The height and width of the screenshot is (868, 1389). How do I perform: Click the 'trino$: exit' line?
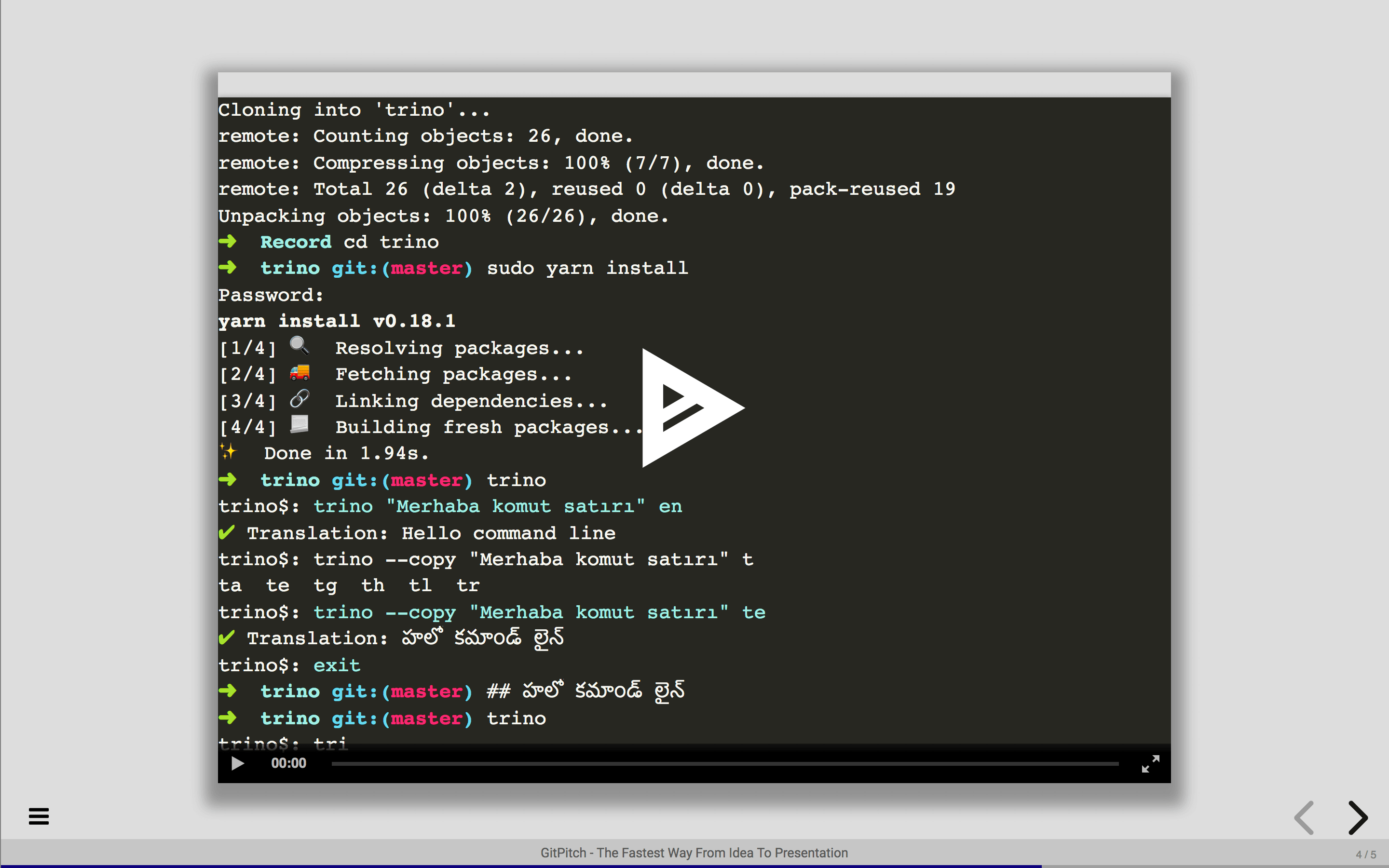(x=289, y=665)
